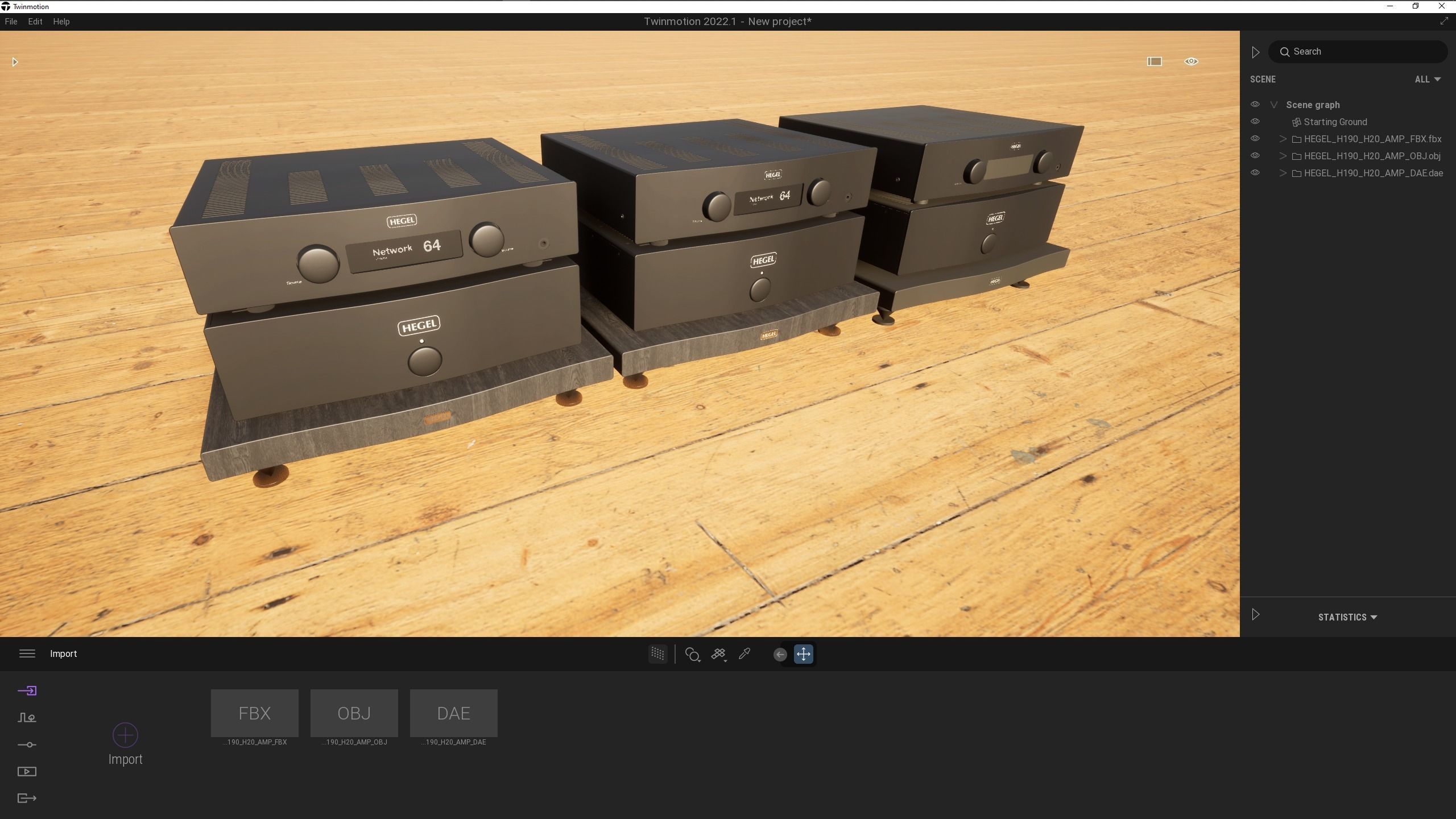Expand the HEGEL_H190_H20_AMP_FBX.fbx folder
Viewport: 1456px width, 819px height.
tap(1283, 139)
